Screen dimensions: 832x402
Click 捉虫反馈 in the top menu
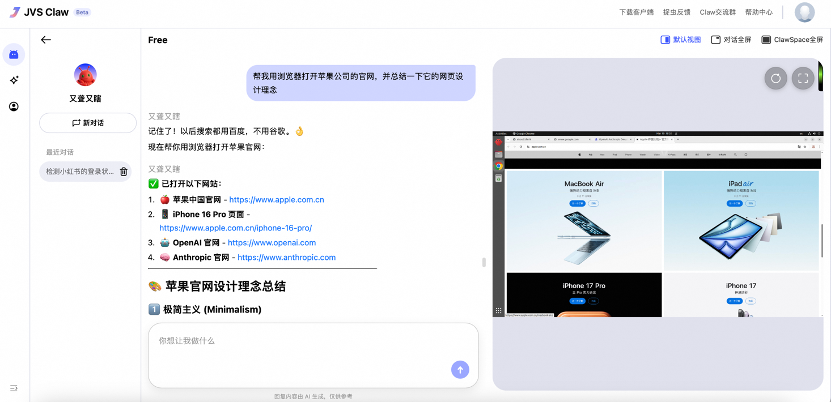coord(679,13)
